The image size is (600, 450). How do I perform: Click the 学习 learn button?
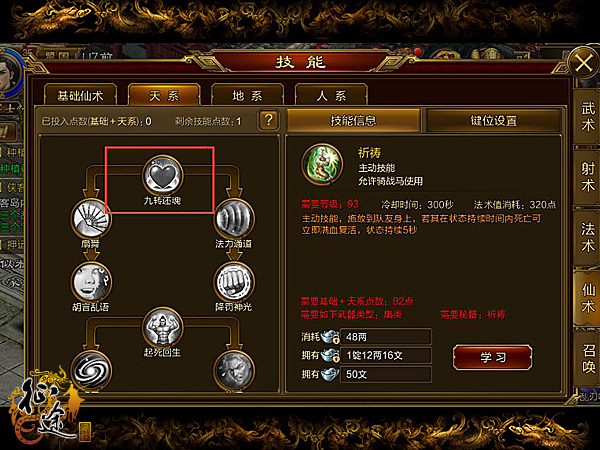tap(493, 357)
